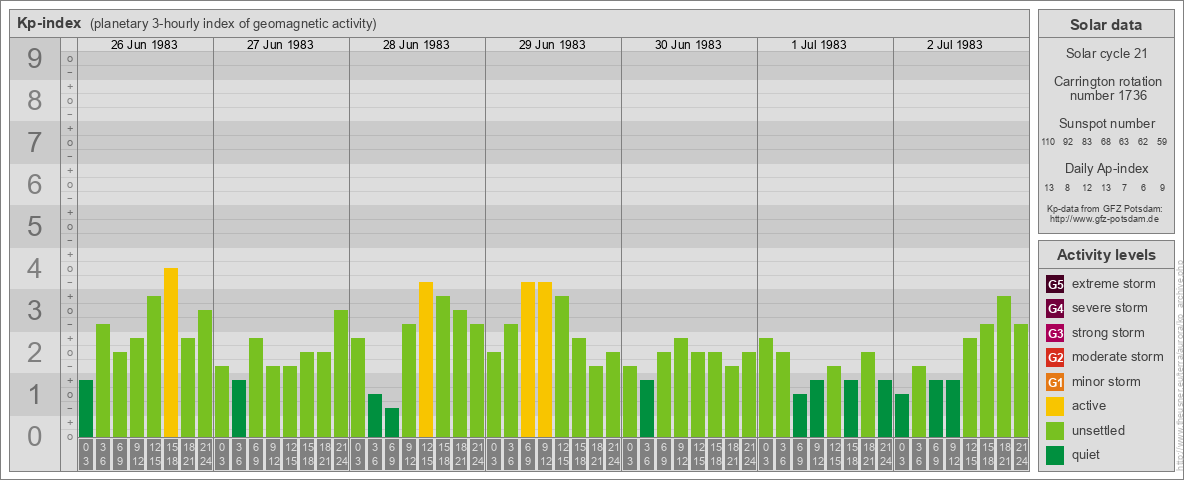Click sunspot number value 83
The width and height of the screenshot is (1184, 480).
[x=1087, y=142]
